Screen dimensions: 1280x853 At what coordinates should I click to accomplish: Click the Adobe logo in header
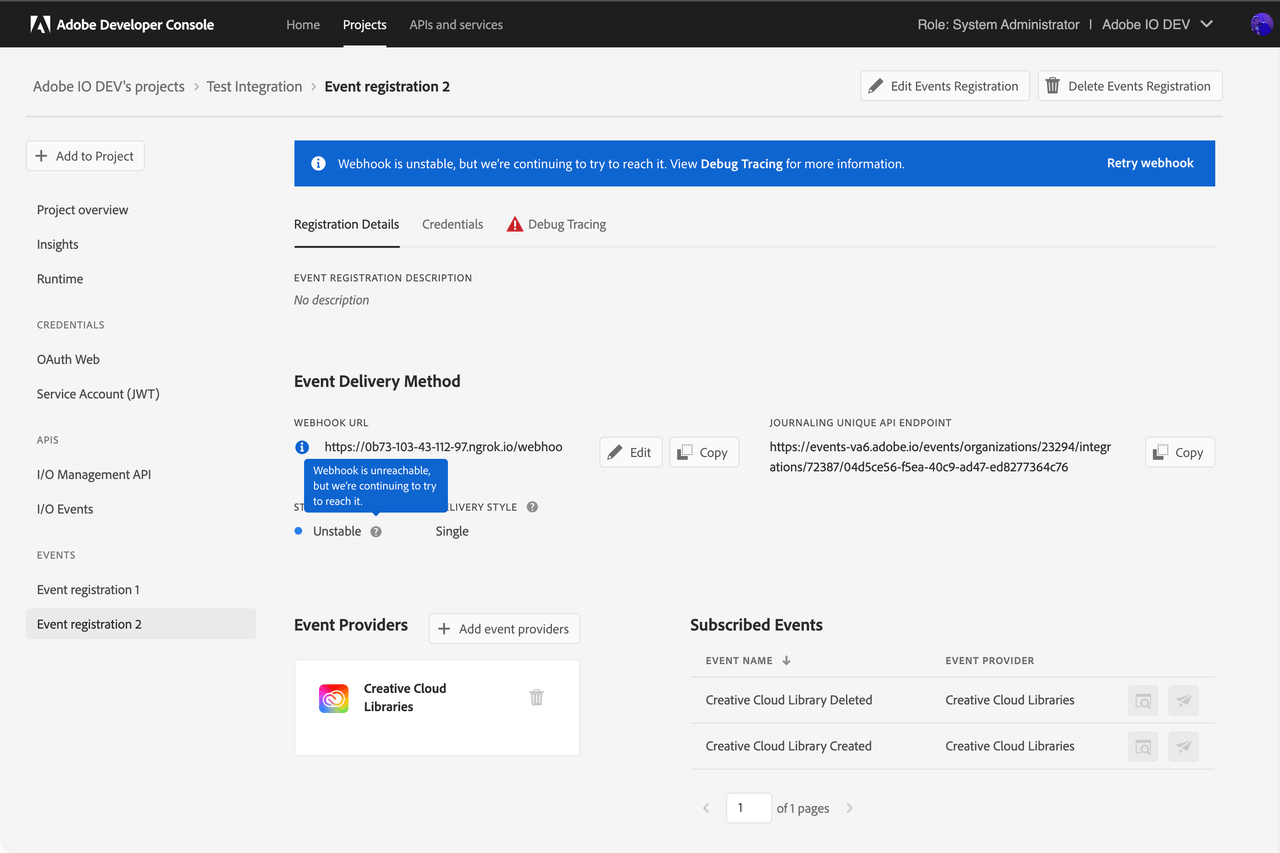(x=41, y=24)
